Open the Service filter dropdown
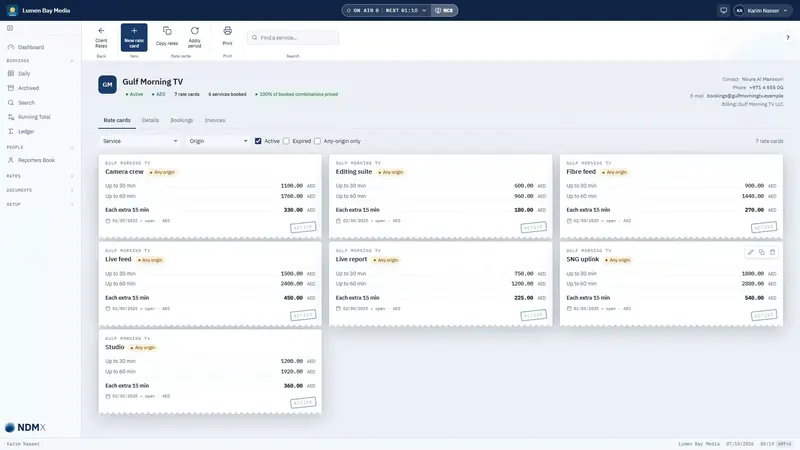The height and width of the screenshot is (450, 800). (140, 141)
